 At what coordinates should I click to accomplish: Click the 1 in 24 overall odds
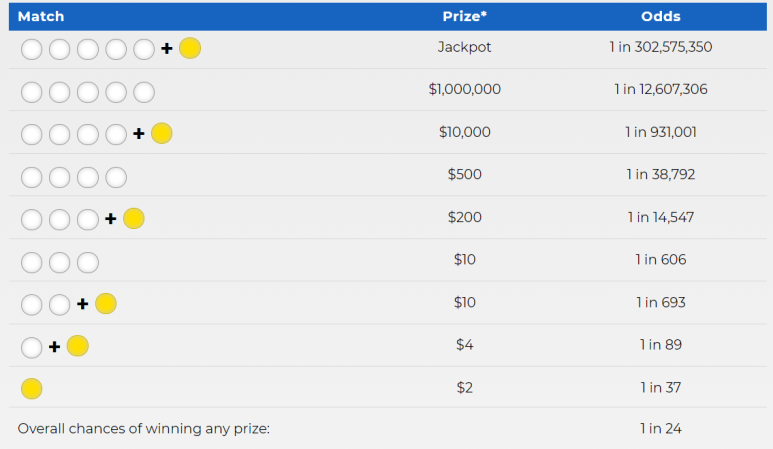click(661, 429)
